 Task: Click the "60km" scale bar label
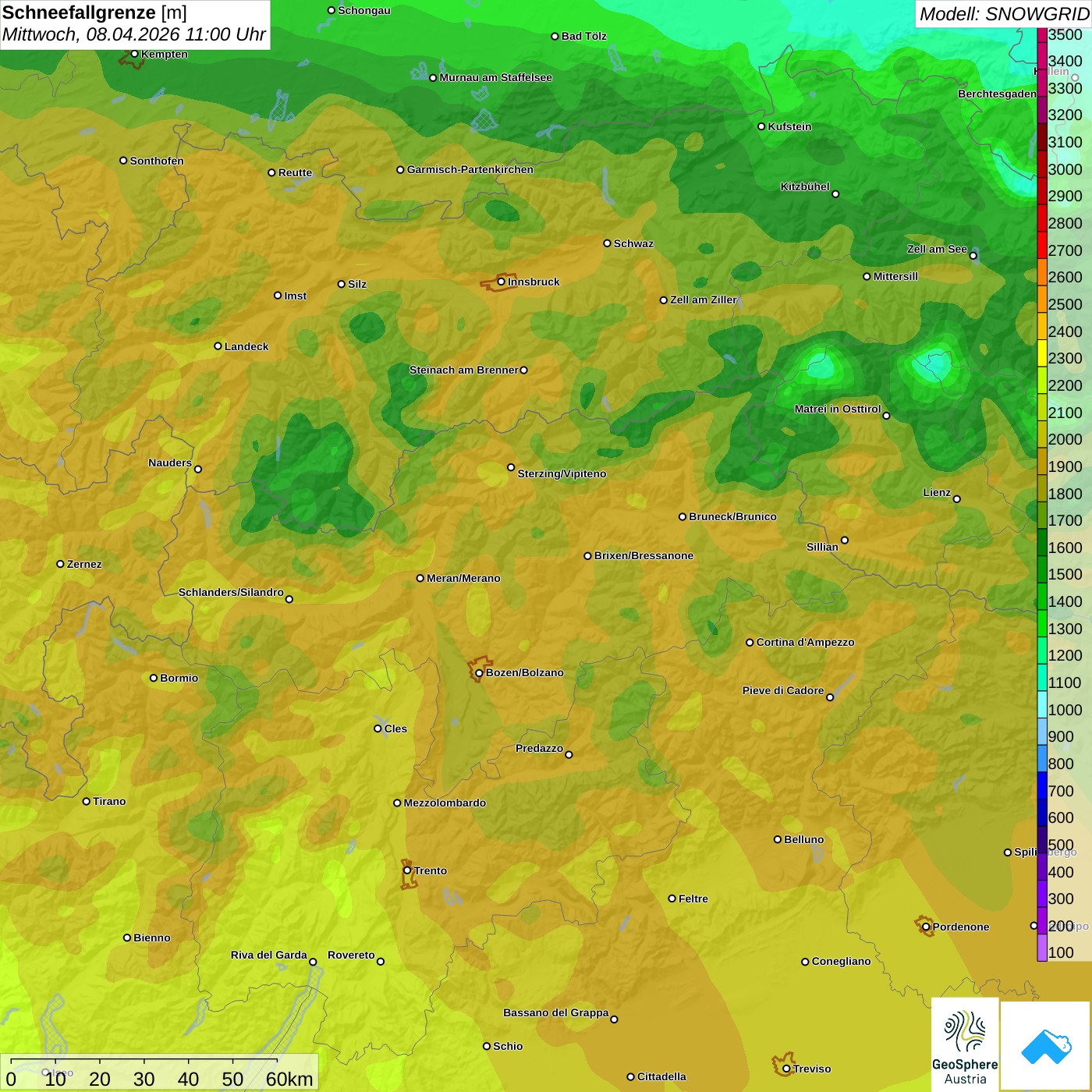point(289,1079)
